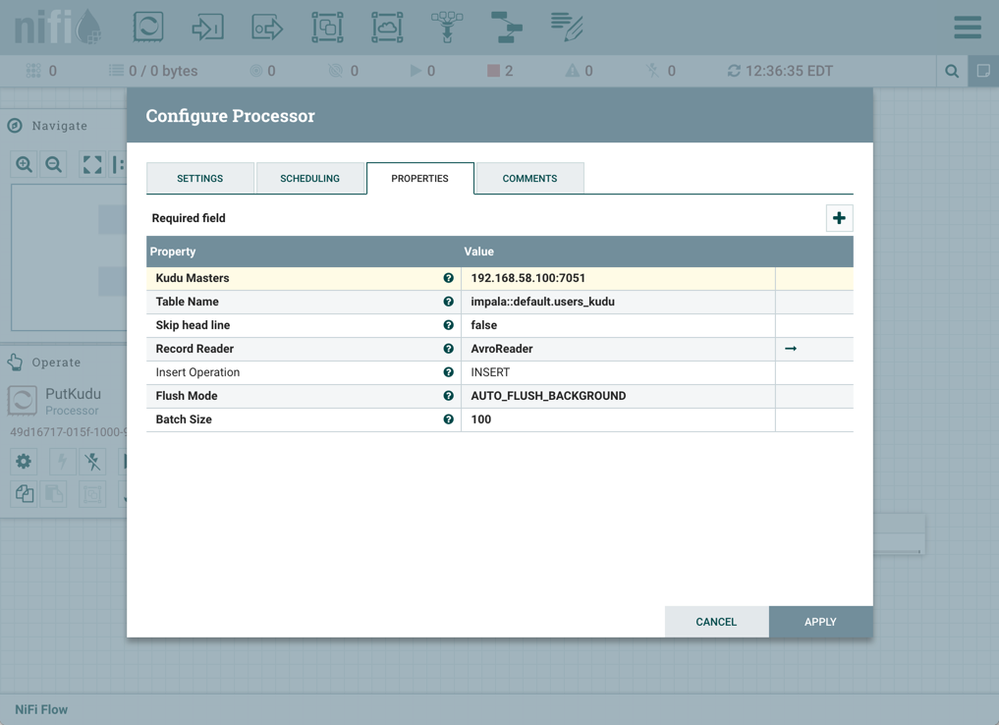Click the Copy icon in Operate panel
999x725 pixels.
(23, 493)
